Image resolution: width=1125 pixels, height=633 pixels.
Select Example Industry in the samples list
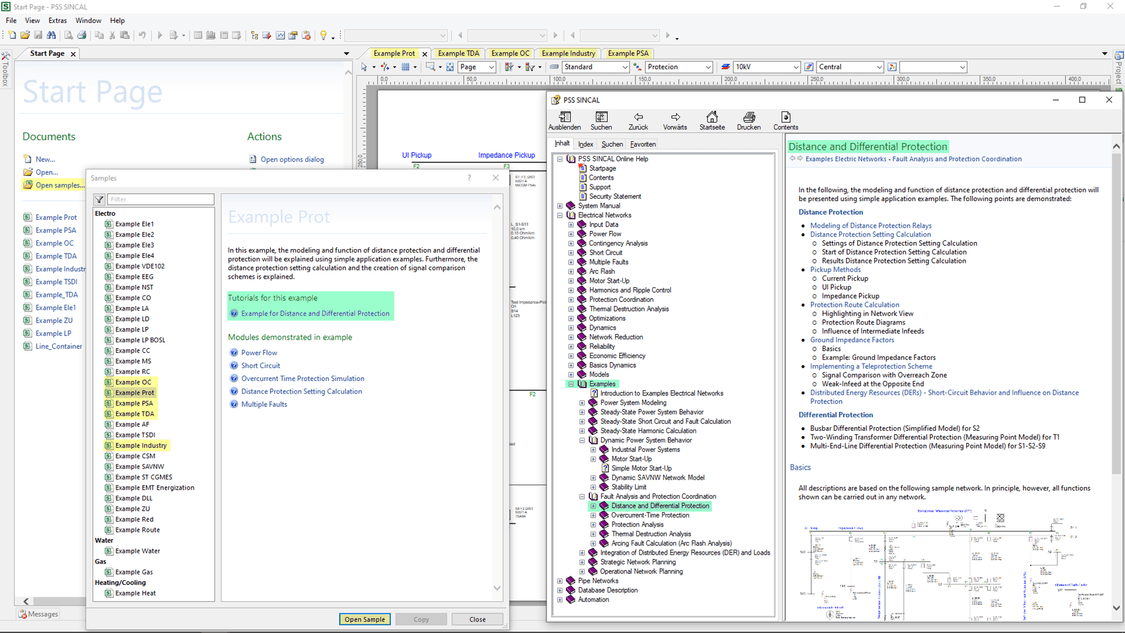click(x=141, y=446)
